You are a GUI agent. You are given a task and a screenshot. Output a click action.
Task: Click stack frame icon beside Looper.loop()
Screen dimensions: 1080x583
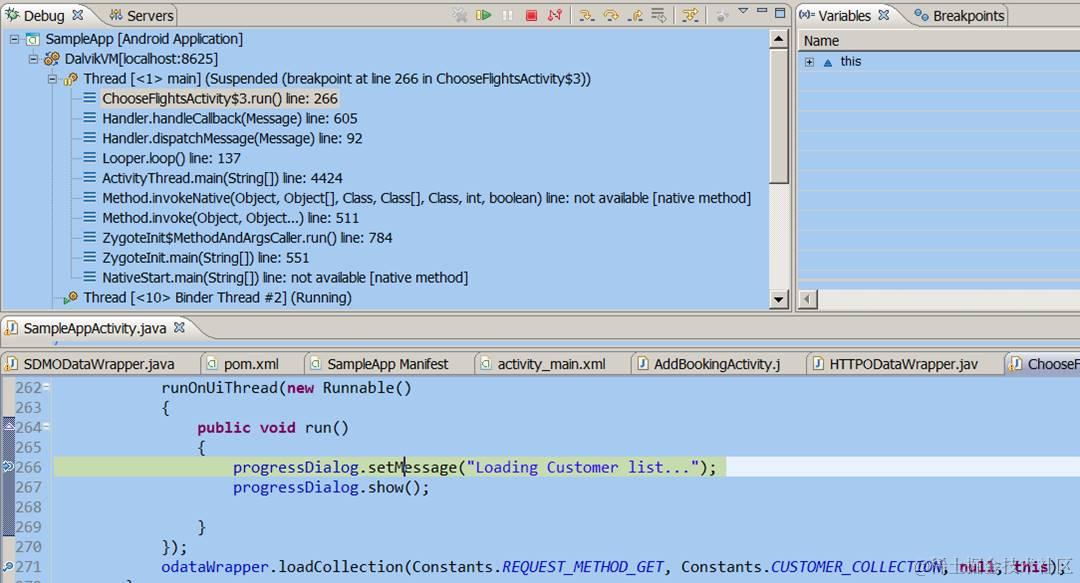point(90,158)
